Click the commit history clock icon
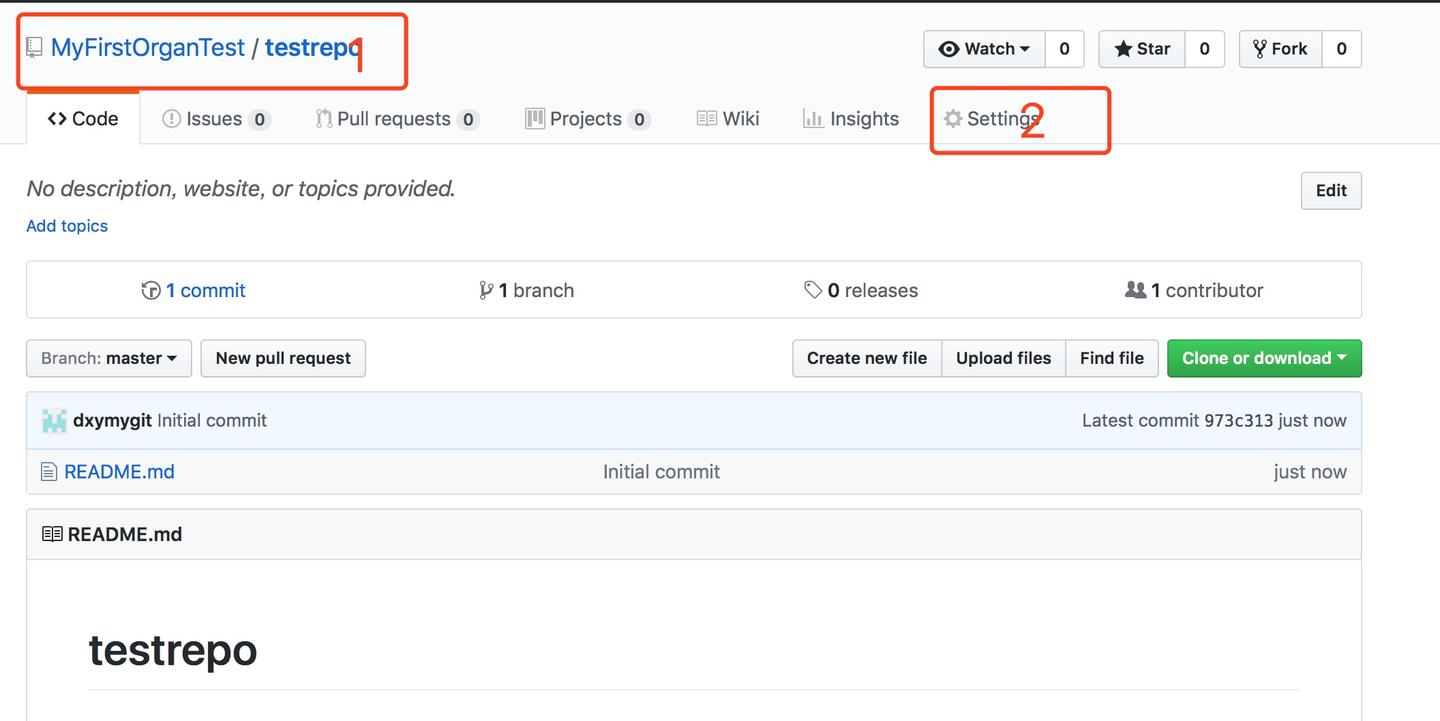This screenshot has height=721, width=1440. [x=151, y=290]
